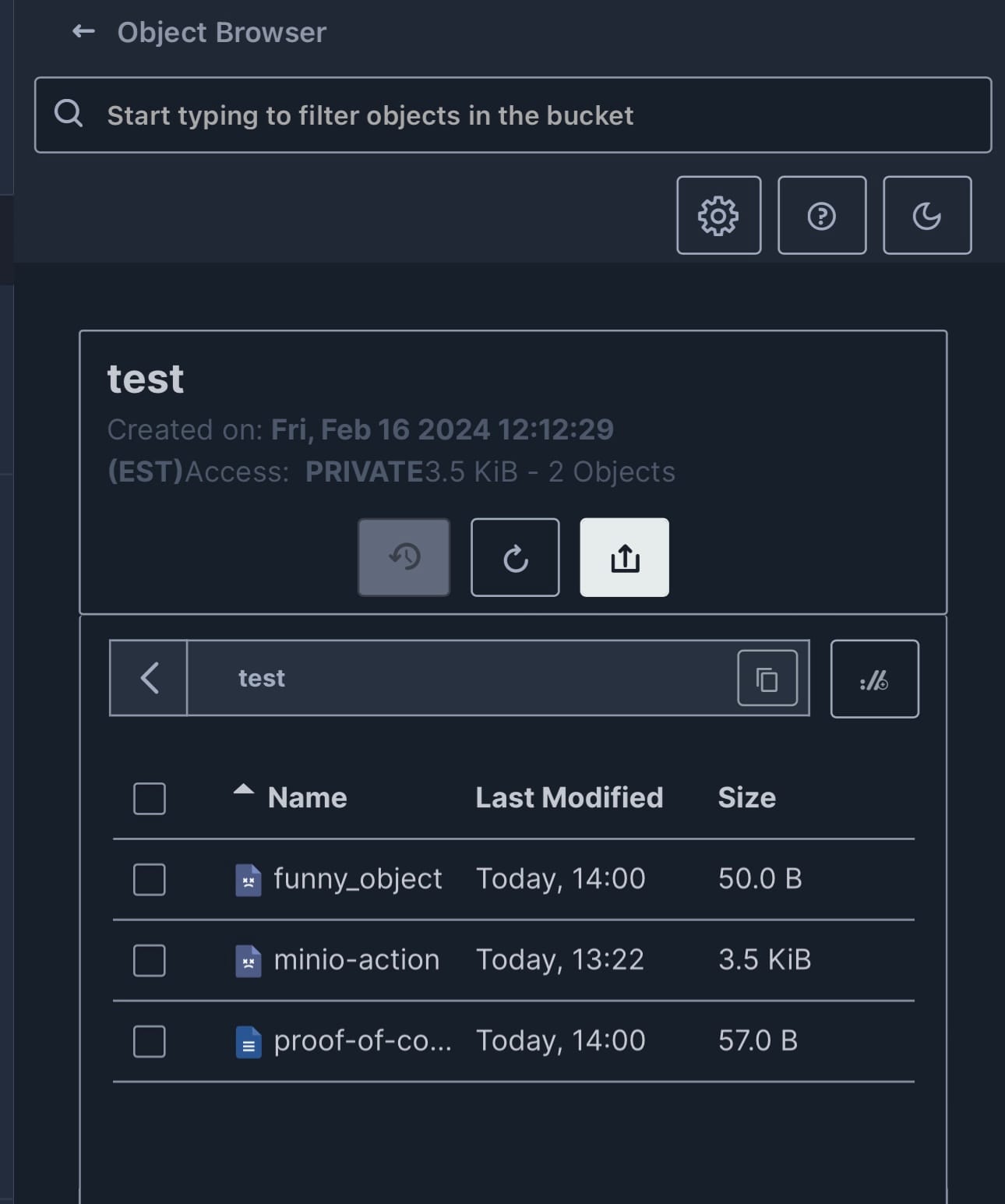Focus the filter objects search field
1005x1204 pixels.
(x=514, y=115)
